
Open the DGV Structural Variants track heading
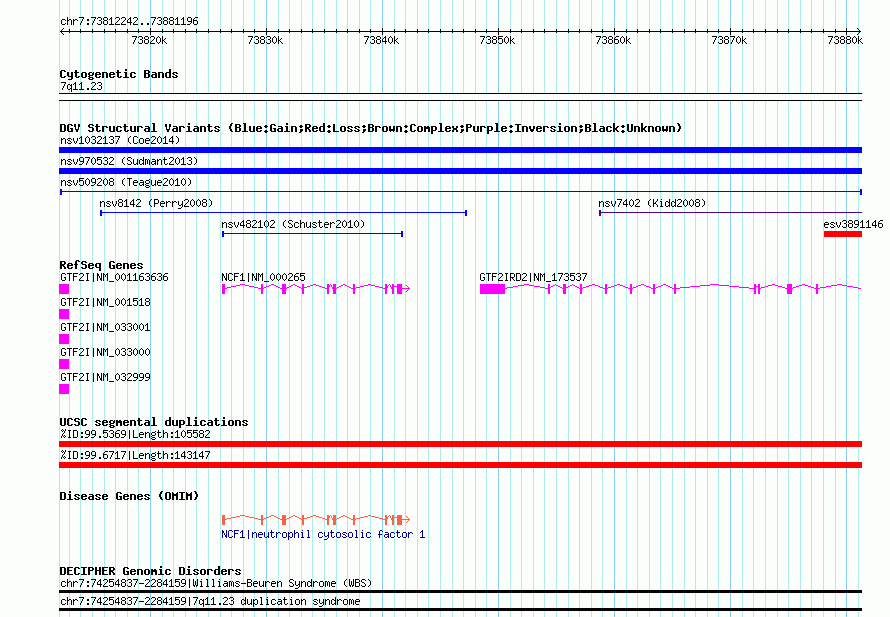click(x=371, y=128)
